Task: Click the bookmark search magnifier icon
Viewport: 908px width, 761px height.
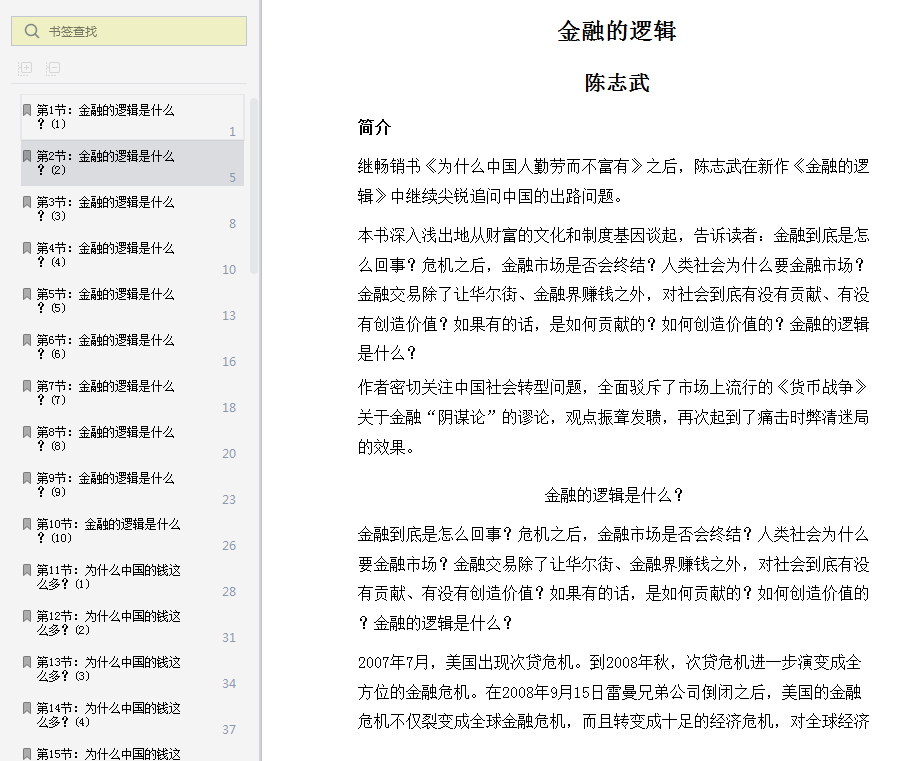Action: coord(32,31)
